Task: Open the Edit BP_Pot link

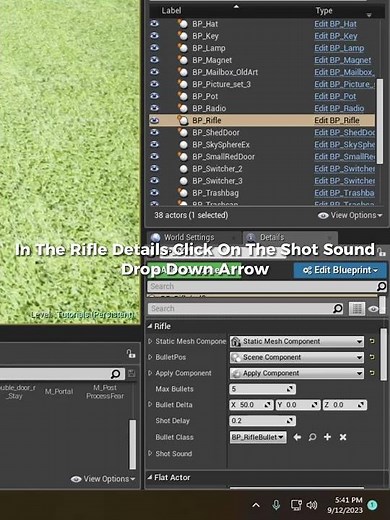Action: click(x=335, y=96)
